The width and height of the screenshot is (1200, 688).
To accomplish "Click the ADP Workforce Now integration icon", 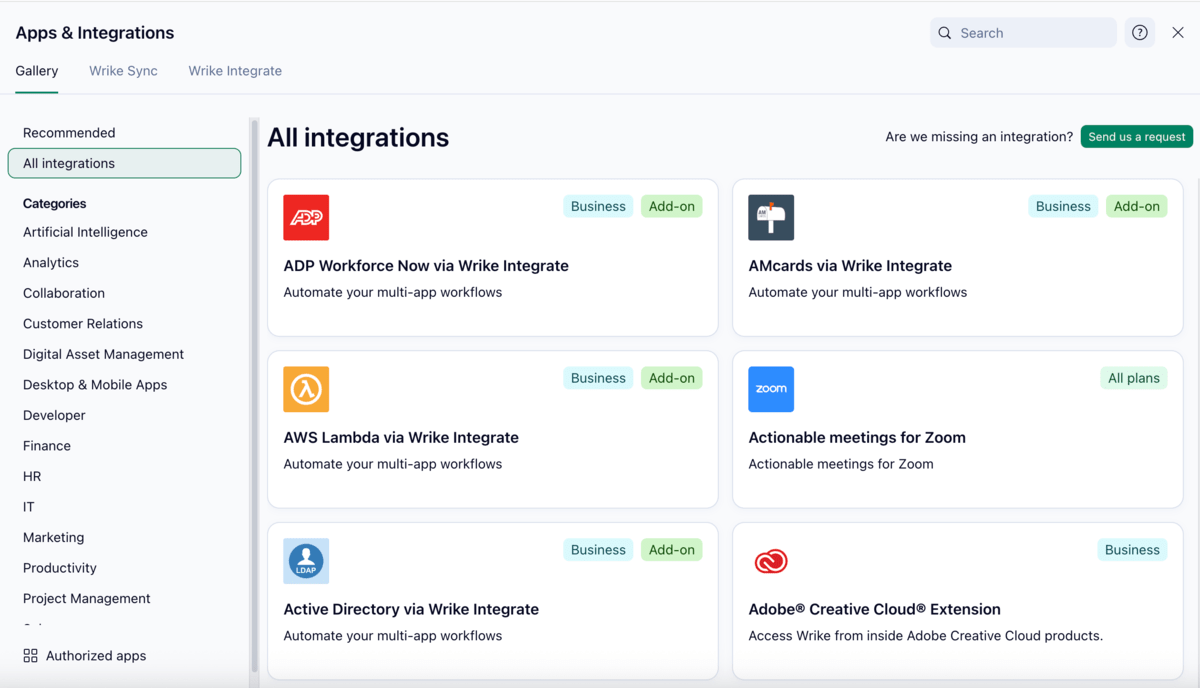I will tap(306, 218).
